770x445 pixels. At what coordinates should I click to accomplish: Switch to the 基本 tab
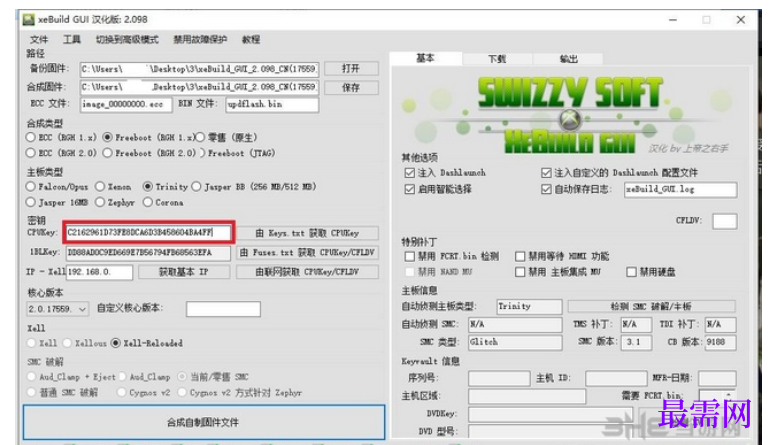click(x=425, y=58)
